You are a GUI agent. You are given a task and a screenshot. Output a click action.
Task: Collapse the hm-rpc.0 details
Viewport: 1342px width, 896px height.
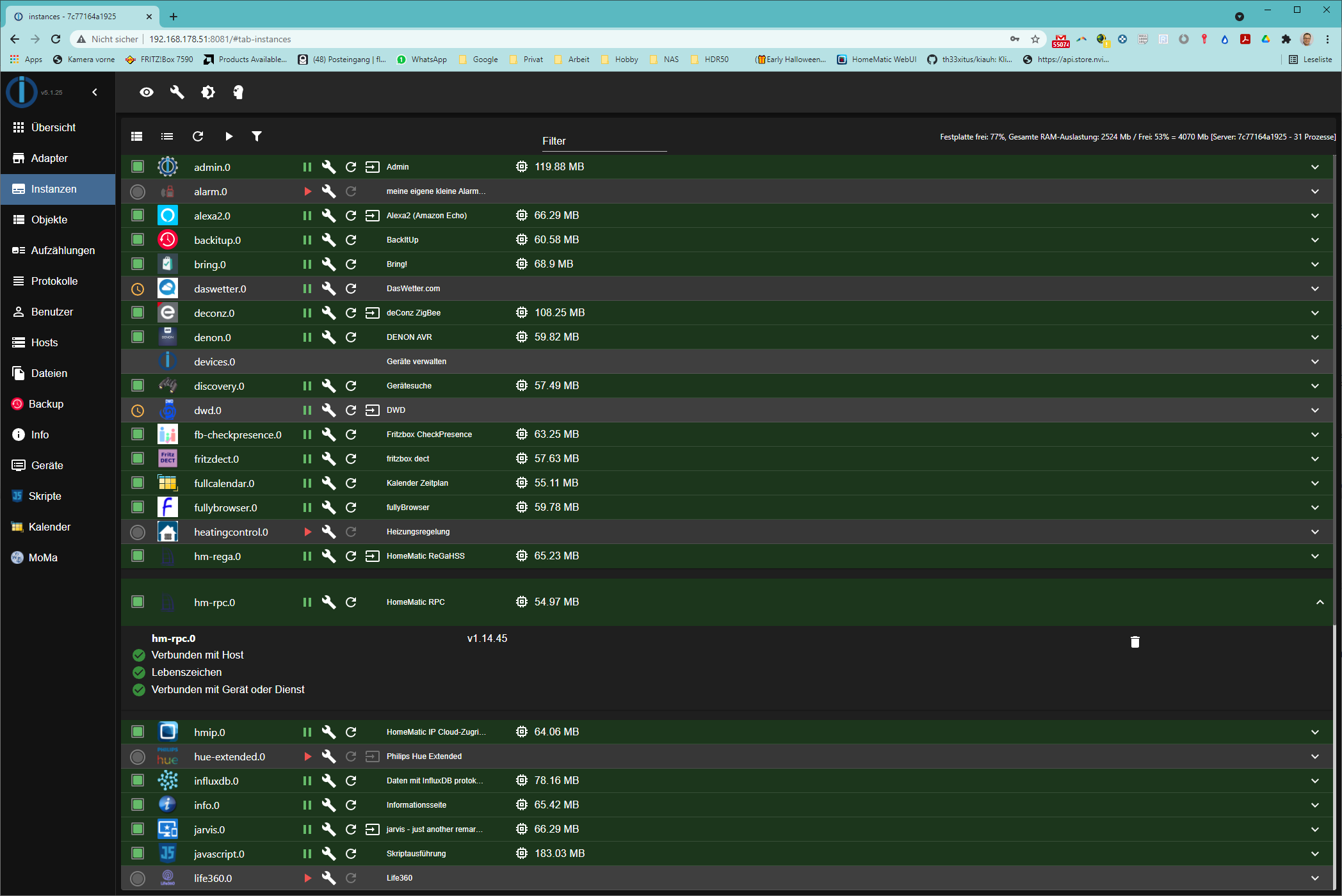1320,602
